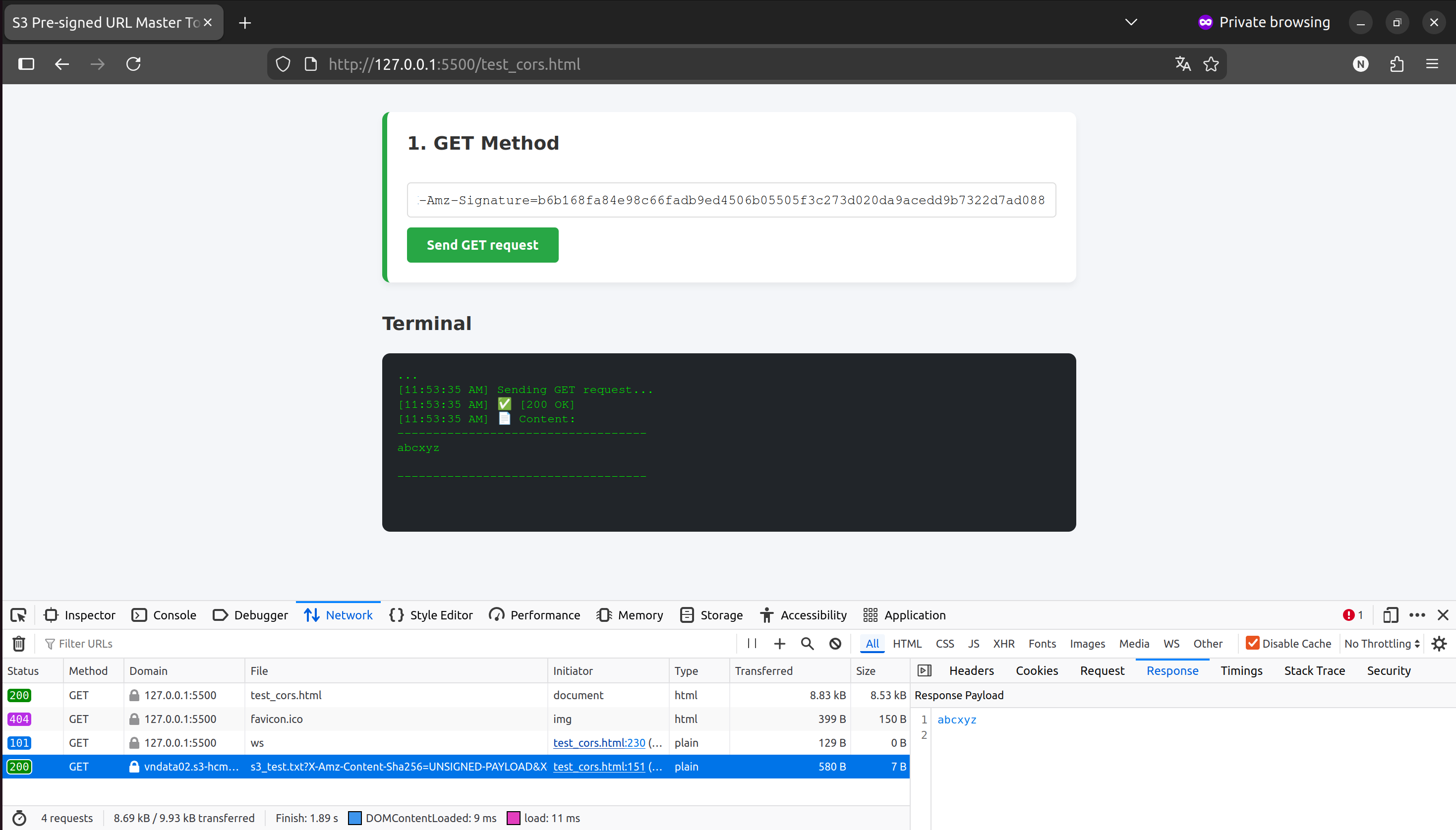The width and height of the screenshot is (1456, 830).
Task: Open the test_cors.html:151 initiator link
Action: (599, 767)
